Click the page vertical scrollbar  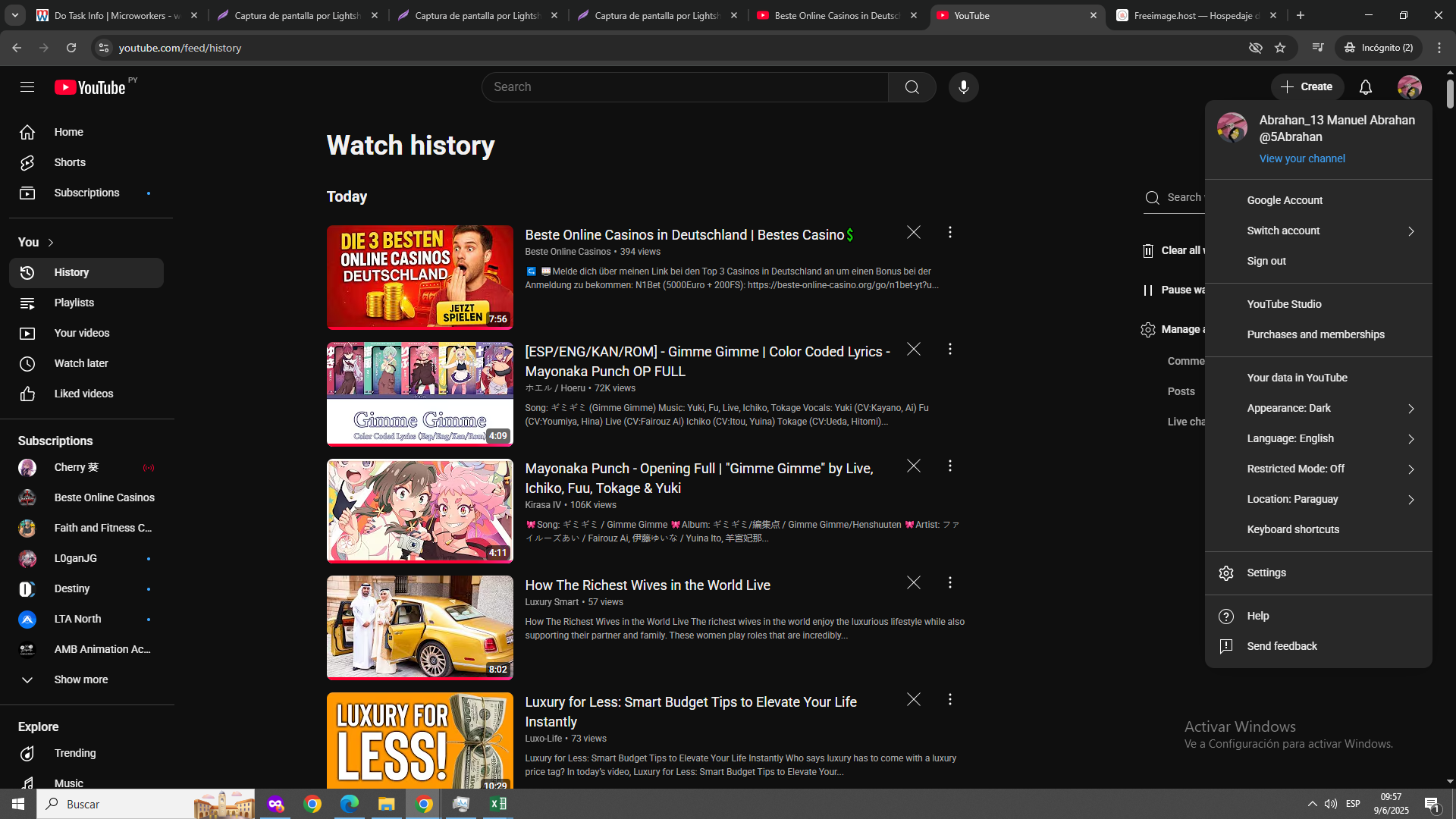[1450, 95]
